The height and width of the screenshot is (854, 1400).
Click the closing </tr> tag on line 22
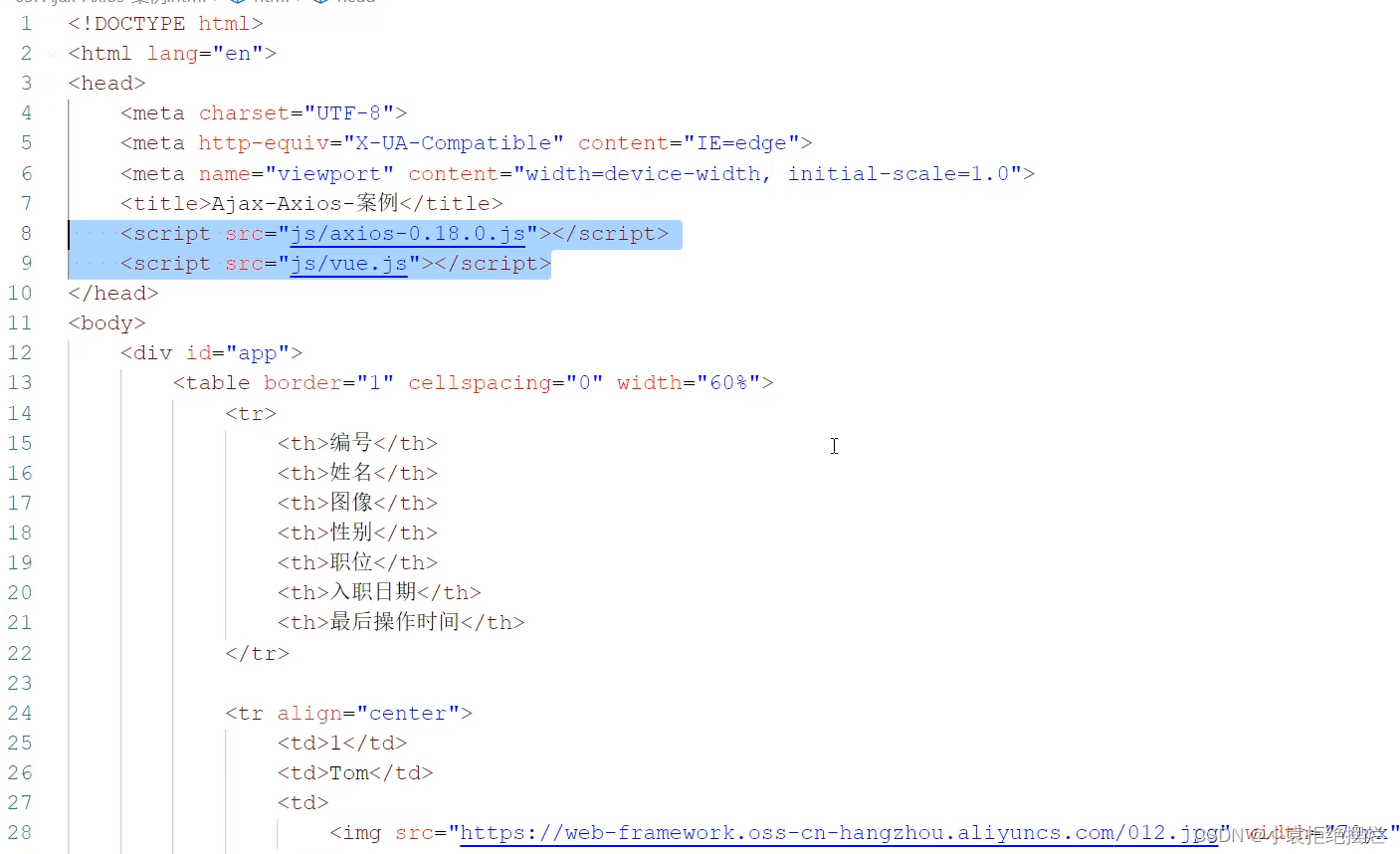[257, 654]
